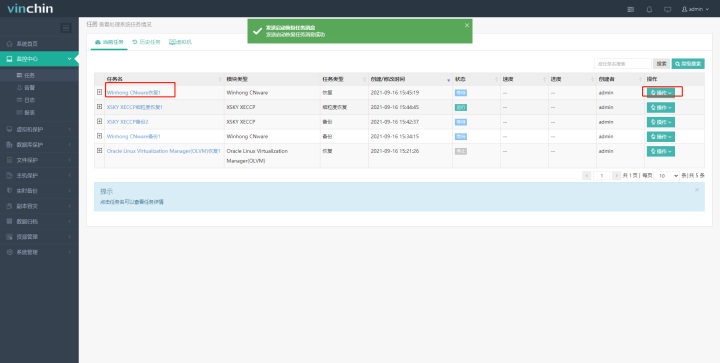720x363 pixels.
Task: Open the per-page 10 dropdown
Action: click(667, 176)
